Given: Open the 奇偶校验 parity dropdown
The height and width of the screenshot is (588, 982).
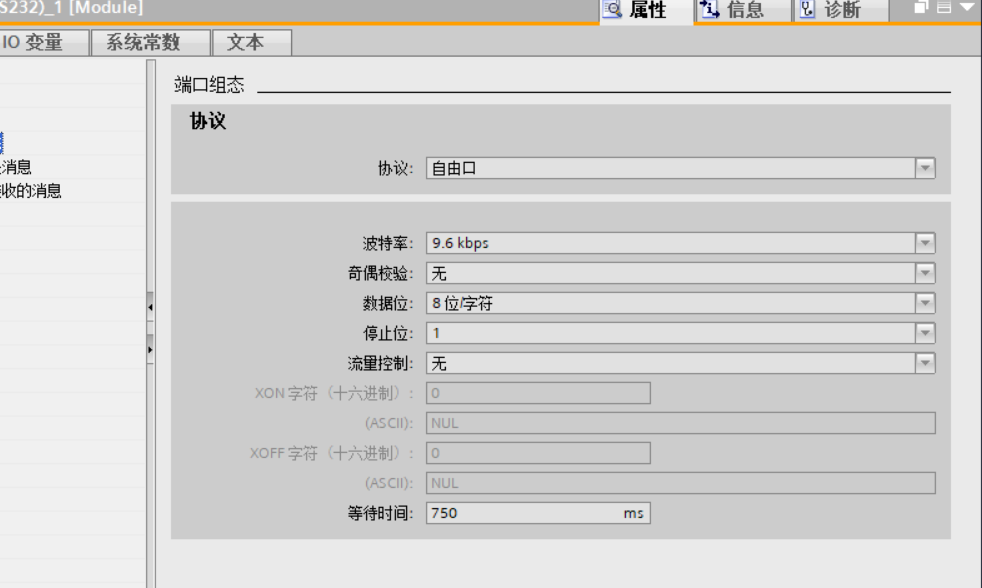Looking at the screenshot, I should pyautogui.click(x=925, y=273).
